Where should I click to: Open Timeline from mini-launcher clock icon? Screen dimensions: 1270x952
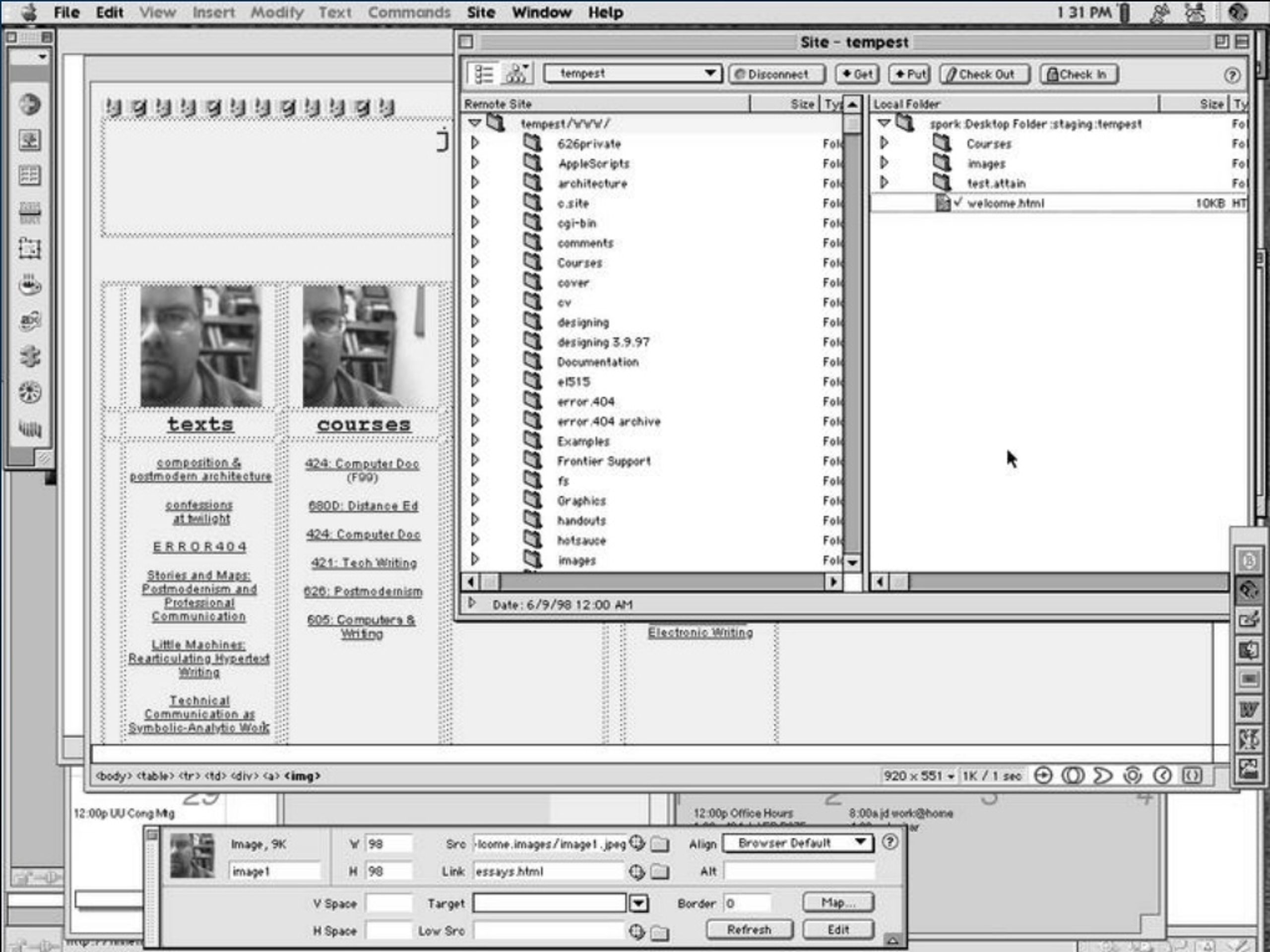click(1163, 776)
